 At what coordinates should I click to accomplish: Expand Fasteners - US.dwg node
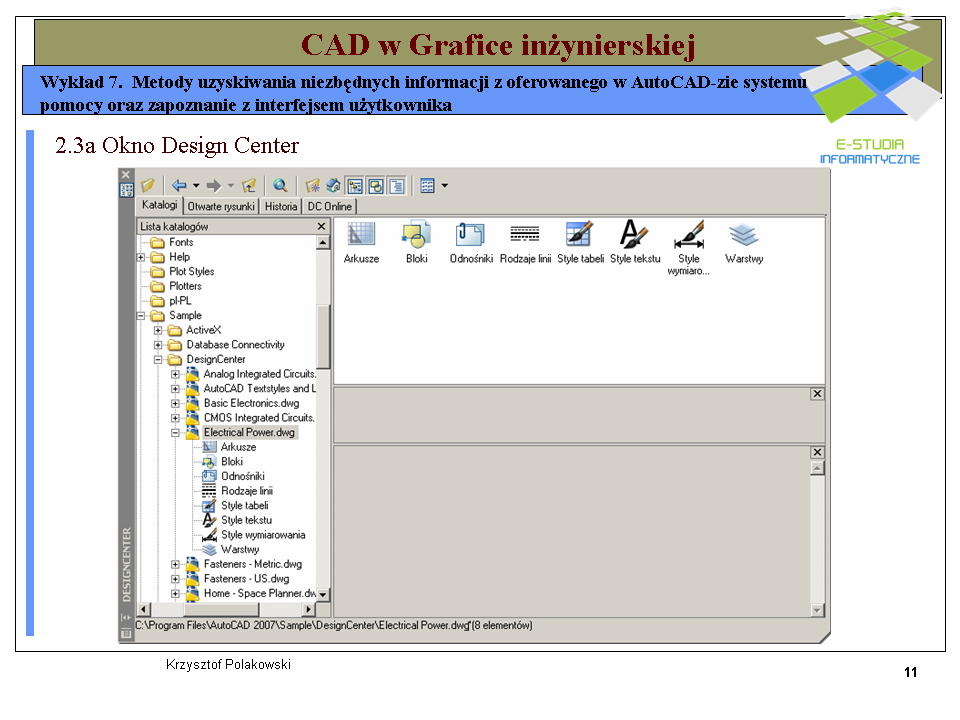[x=175, y=579]
